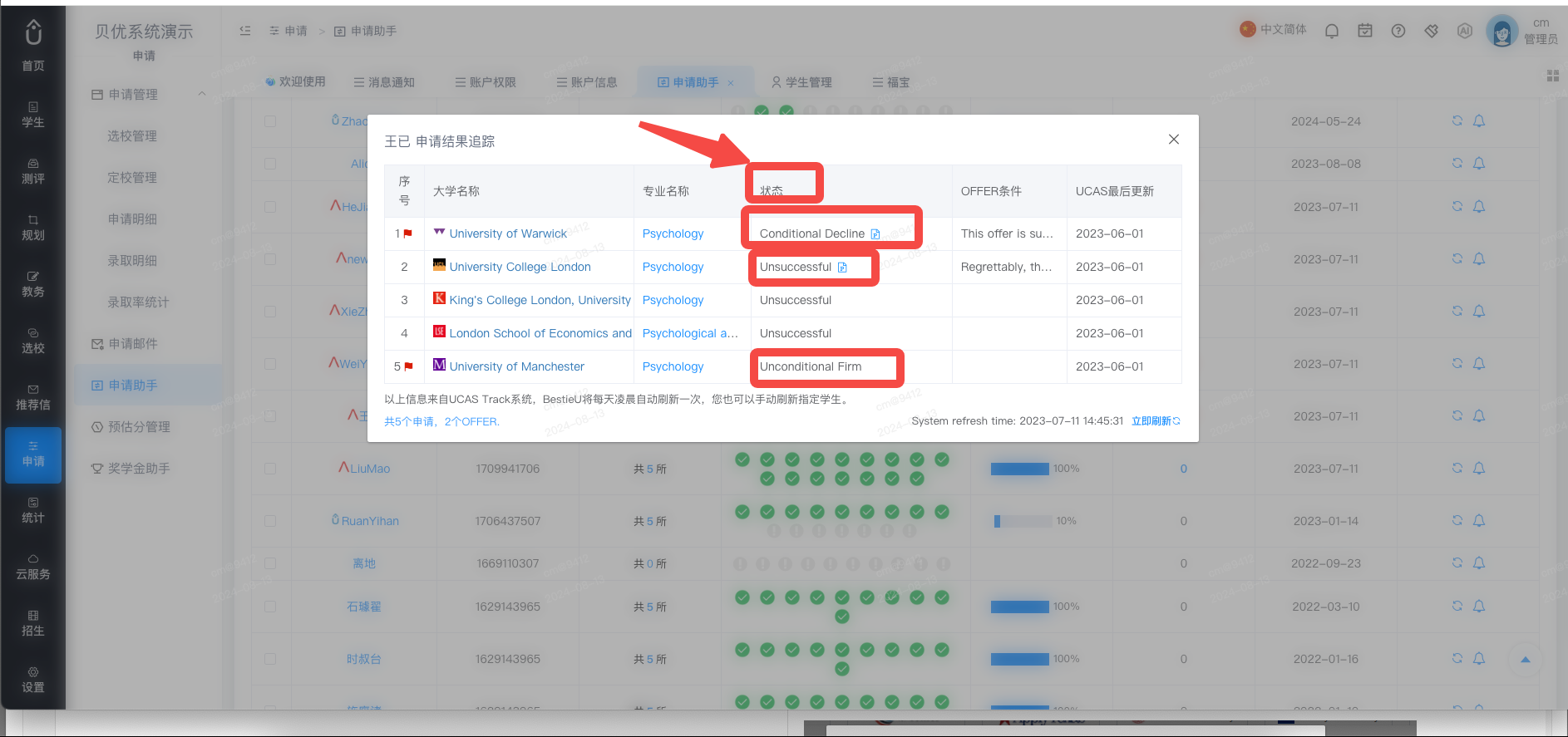Tick the checkbox for the RuanYihan row
1568x737 pixels.
270,521
